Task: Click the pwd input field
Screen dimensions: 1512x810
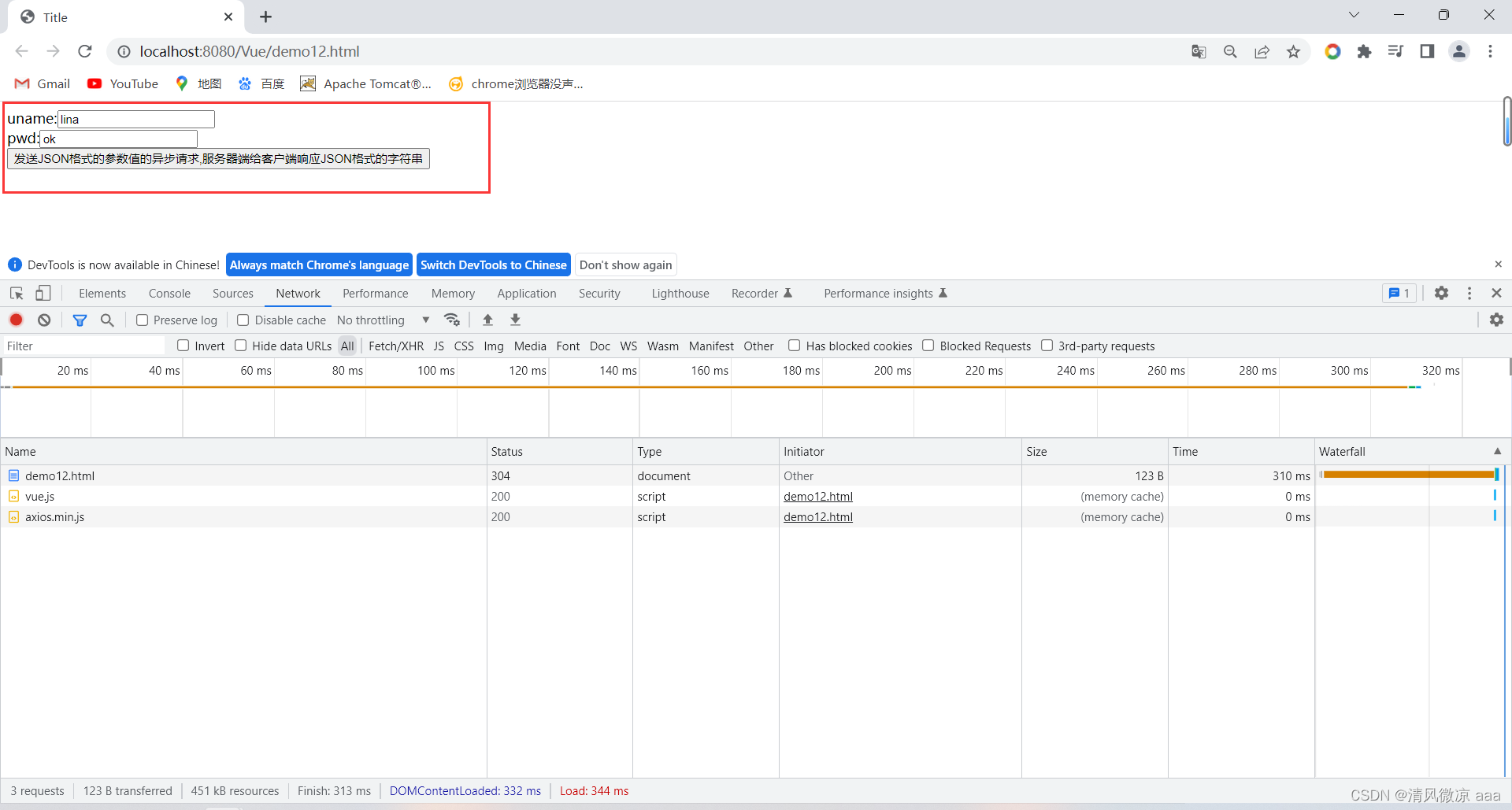Action: tap(118, 139)
